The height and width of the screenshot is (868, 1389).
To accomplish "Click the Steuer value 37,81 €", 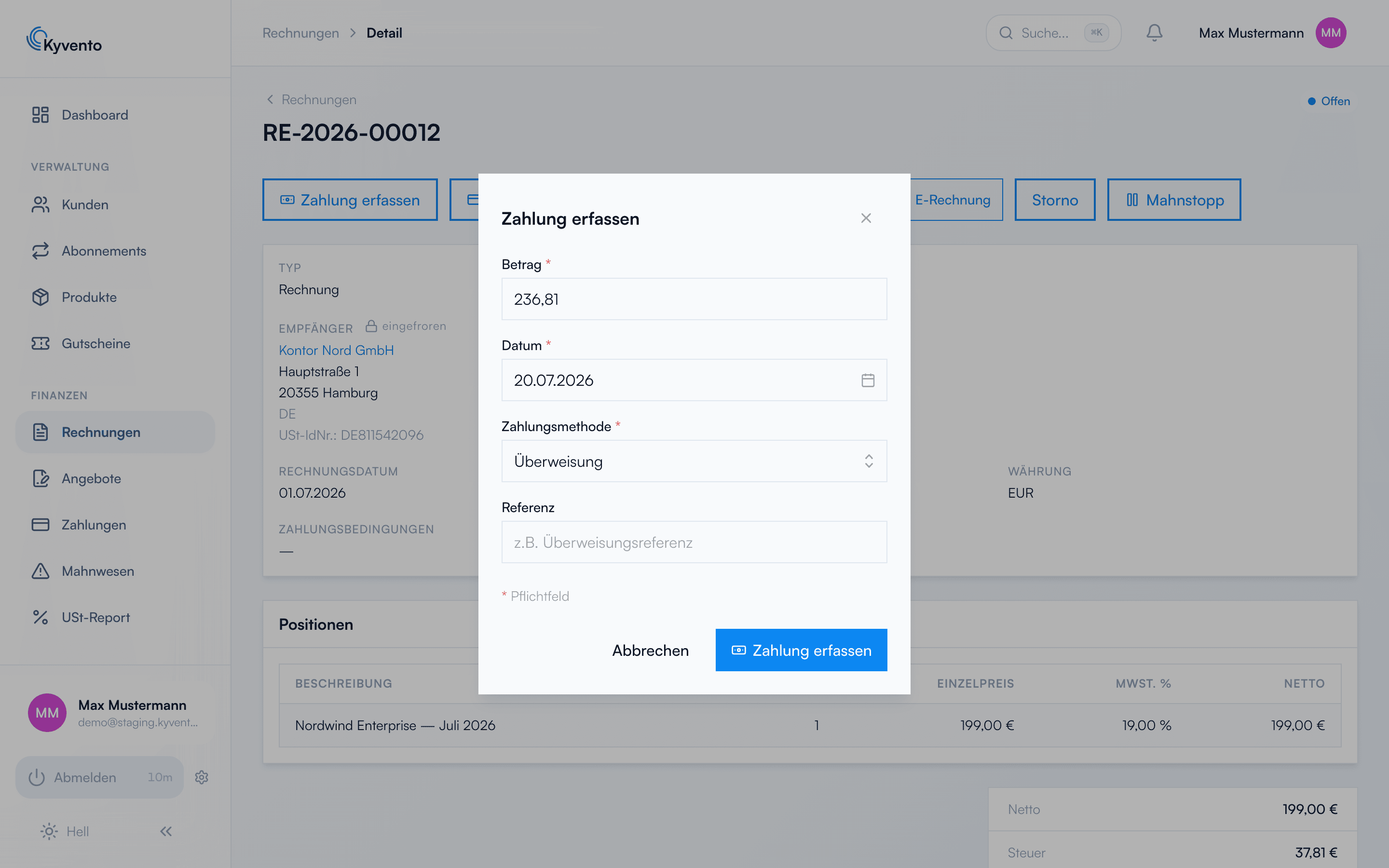I will (1316, 853).
